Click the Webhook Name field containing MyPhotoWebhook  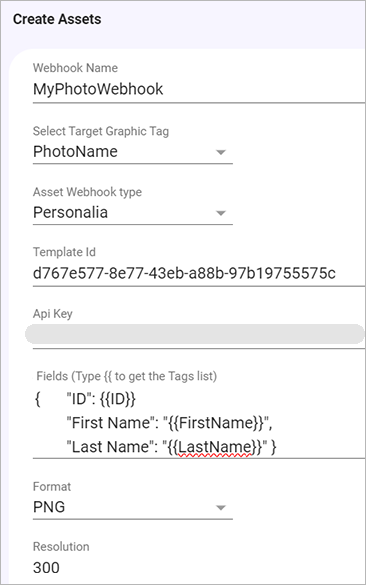pos(198,90)
